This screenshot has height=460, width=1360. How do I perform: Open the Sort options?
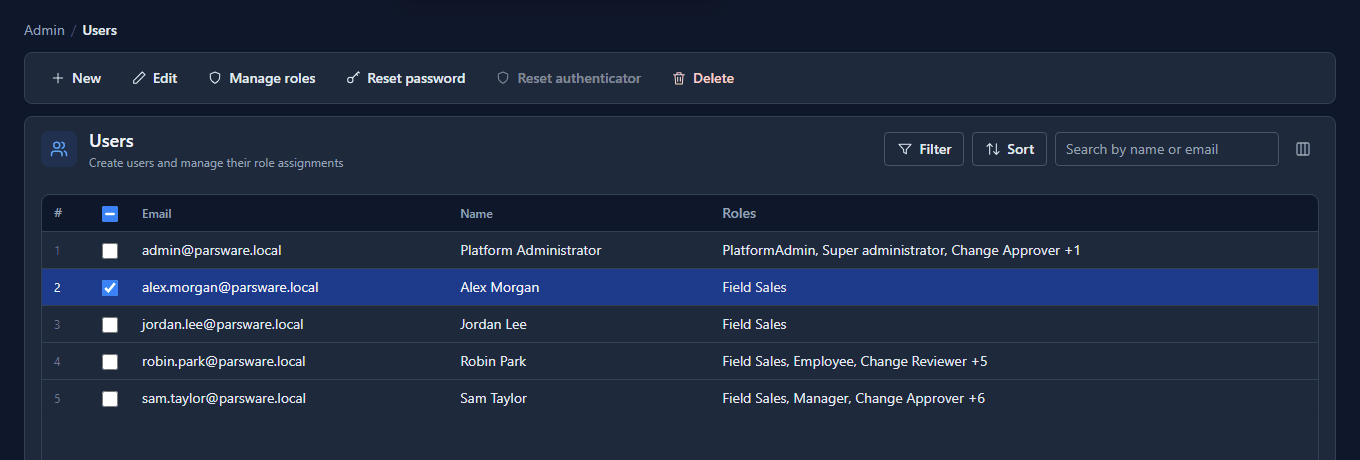click(1009, 149)
